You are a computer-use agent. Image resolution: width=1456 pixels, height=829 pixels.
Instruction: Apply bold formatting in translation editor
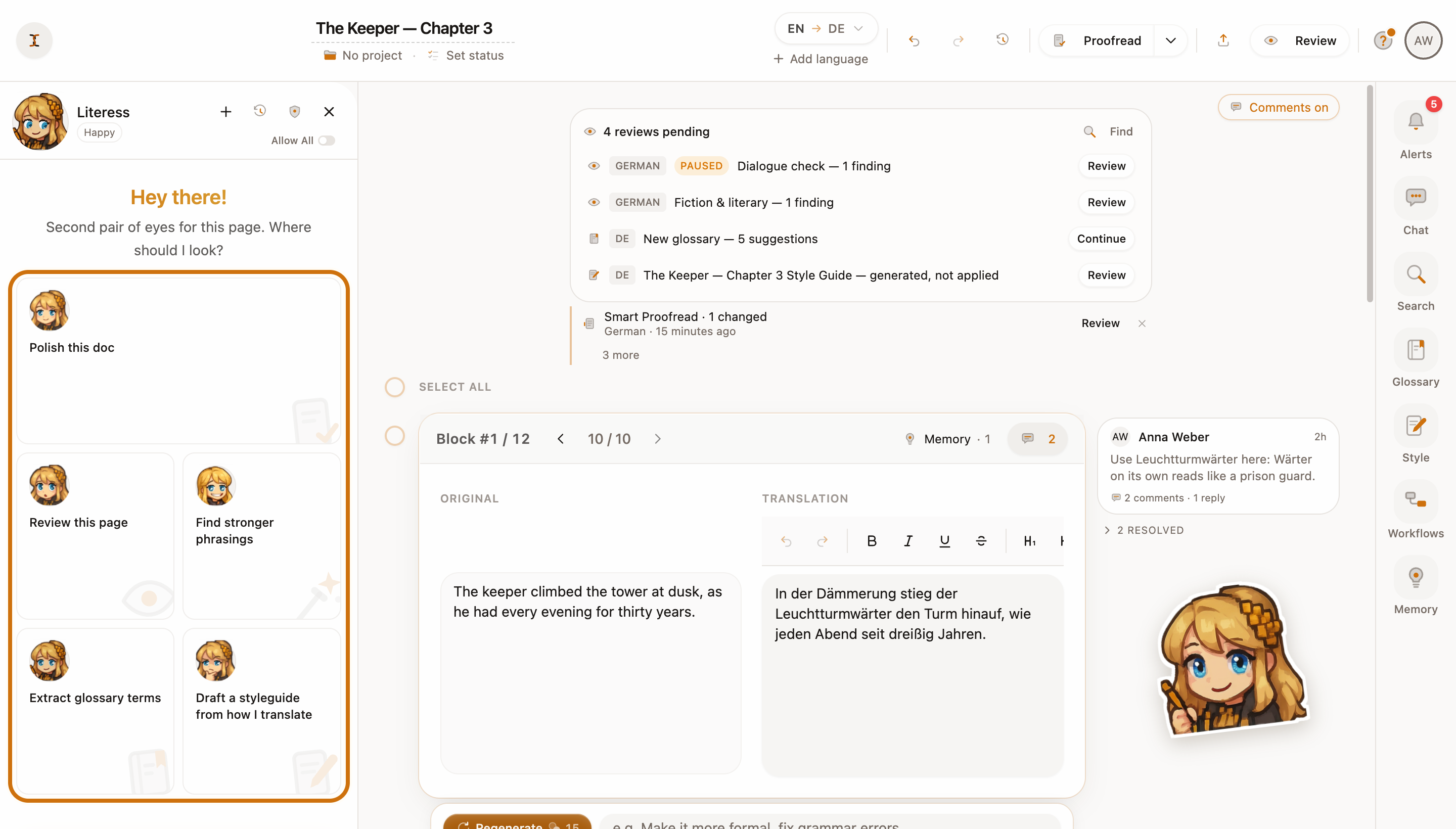871,541
